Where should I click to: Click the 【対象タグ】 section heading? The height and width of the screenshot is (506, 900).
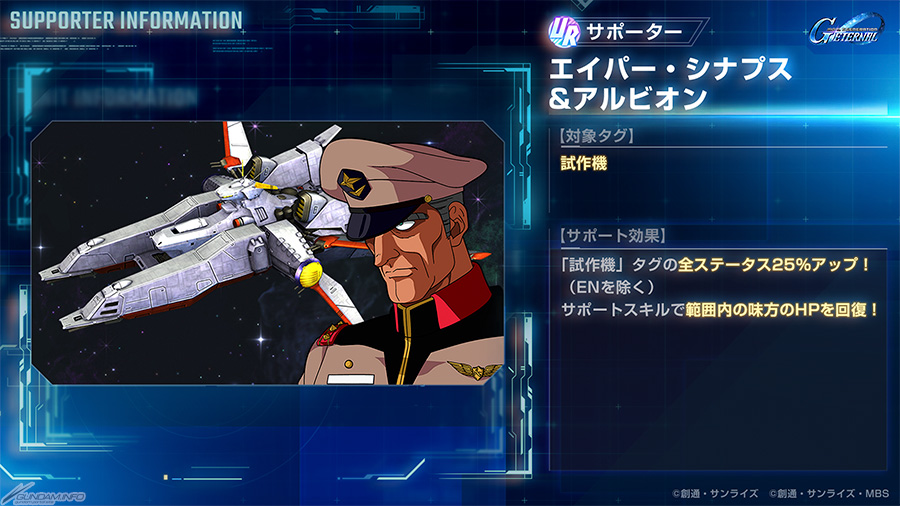point(596,136)
